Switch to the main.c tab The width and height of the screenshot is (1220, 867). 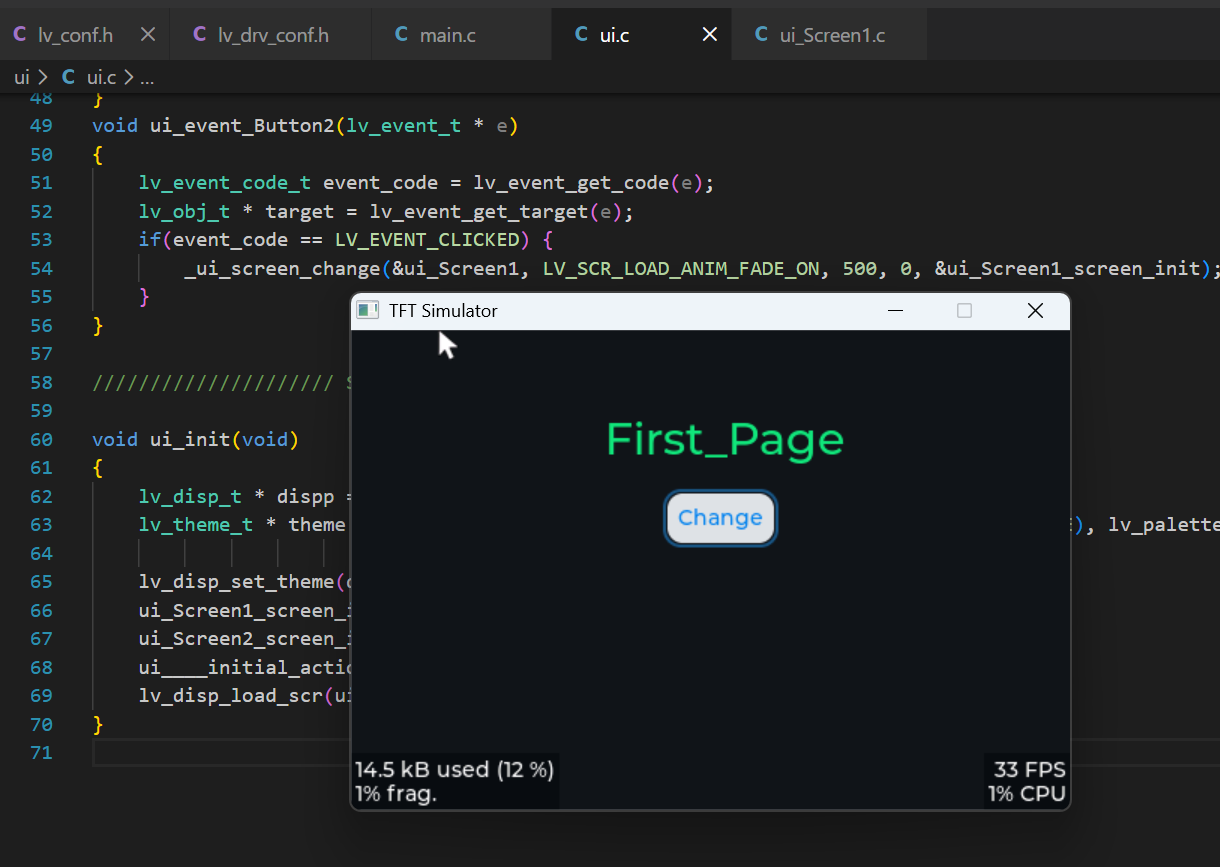pyautogui.click(x=460, y=35)
